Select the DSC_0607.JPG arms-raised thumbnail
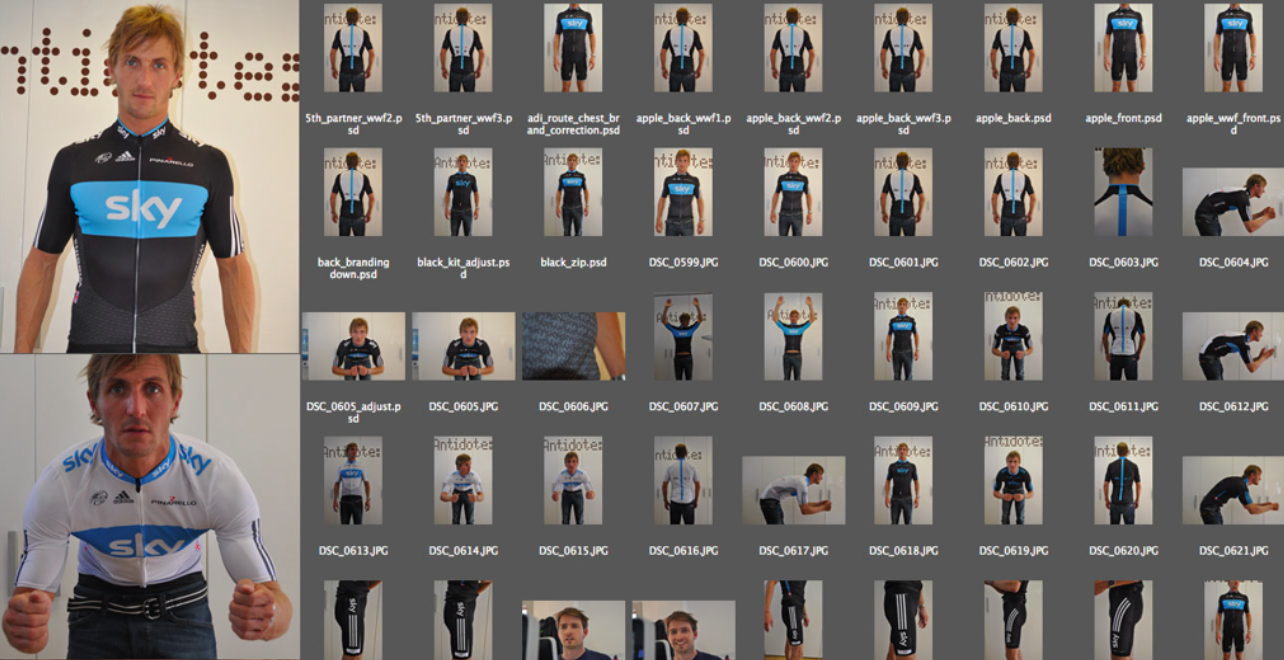 [683, 336]
